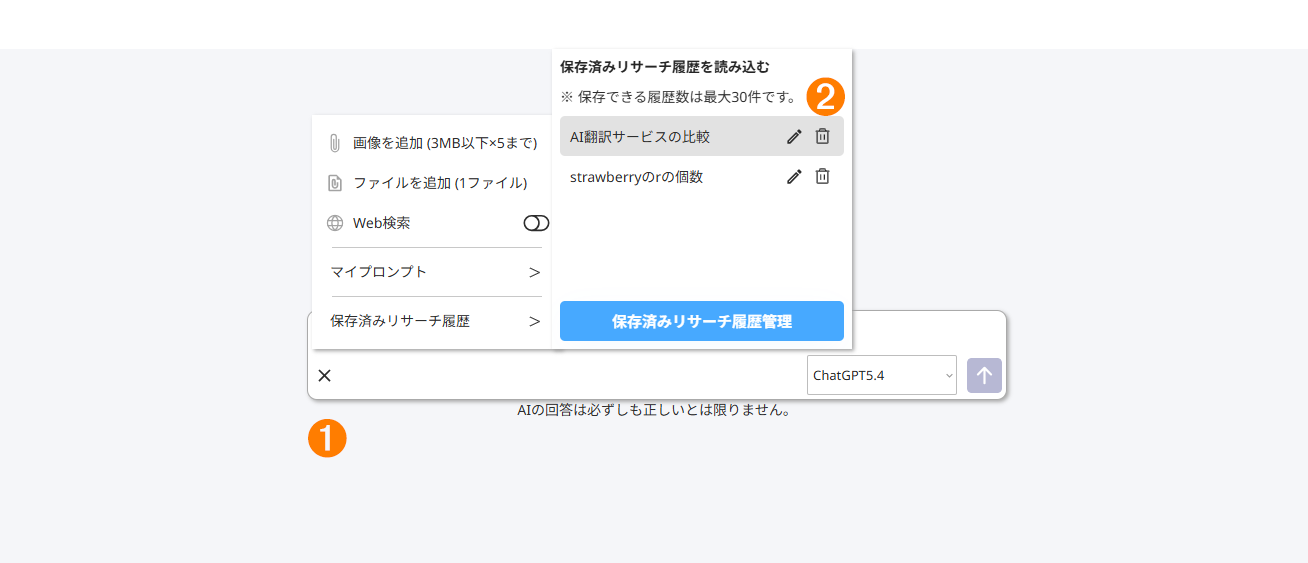Open the 保存済みリサーチ履歴 menu entry
The width and height of the screenshot is (1308, 563).
coord(435,321)
